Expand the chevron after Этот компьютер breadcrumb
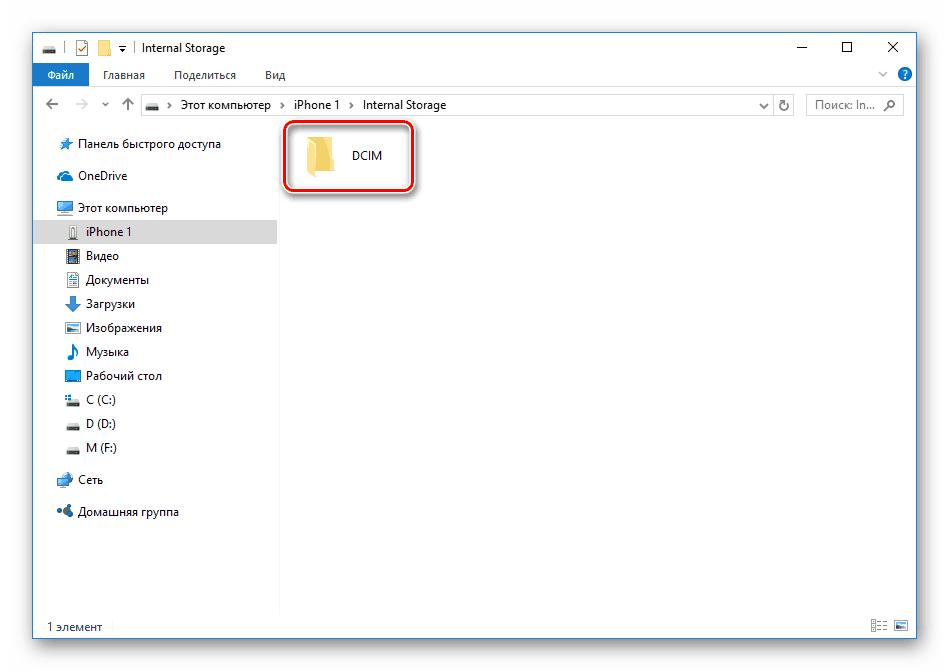949x671 pixels. pyautogui.click(x=282, y=105)
